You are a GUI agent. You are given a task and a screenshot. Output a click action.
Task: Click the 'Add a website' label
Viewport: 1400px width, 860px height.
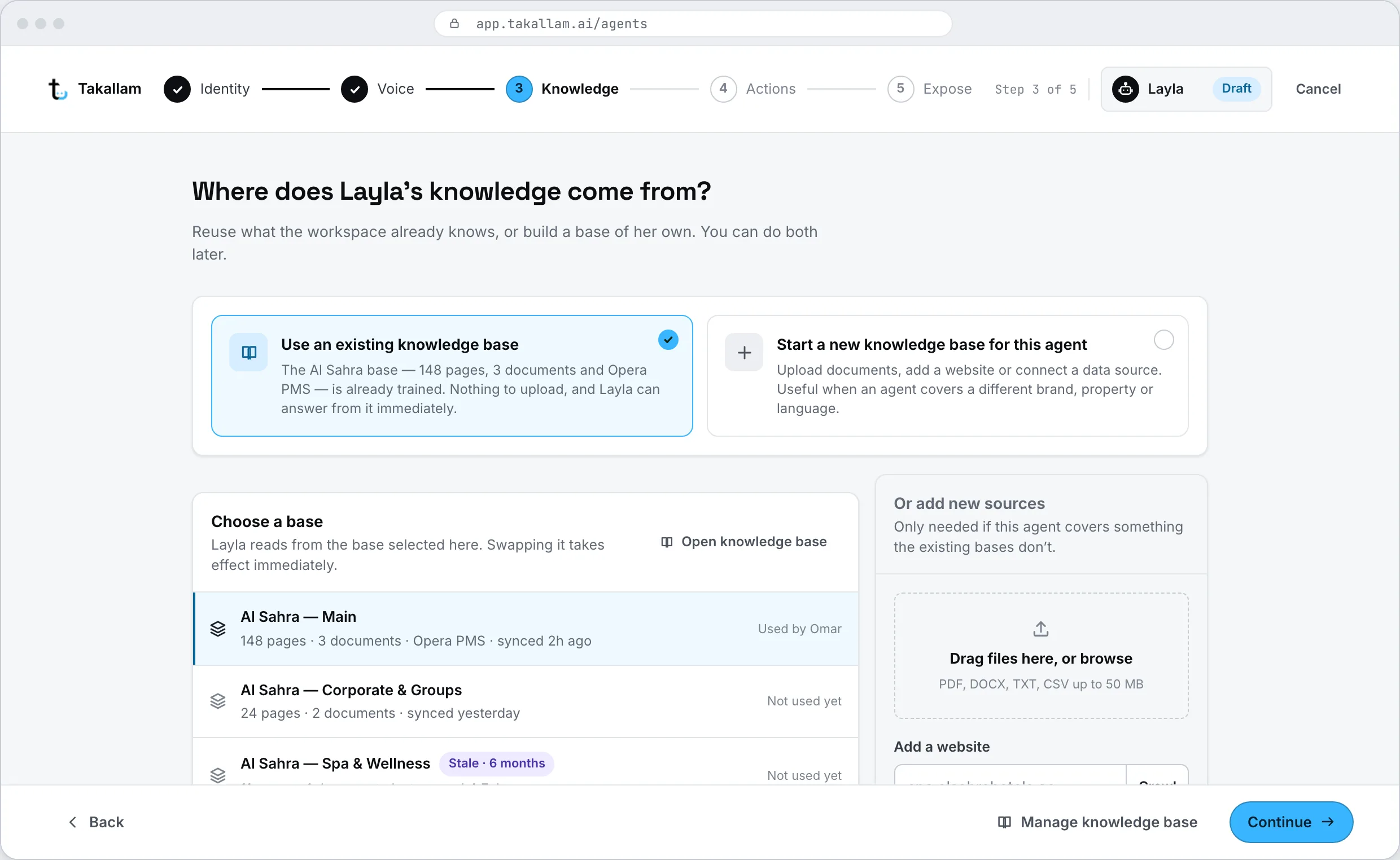pyautogui.click(x=941, y=746)
